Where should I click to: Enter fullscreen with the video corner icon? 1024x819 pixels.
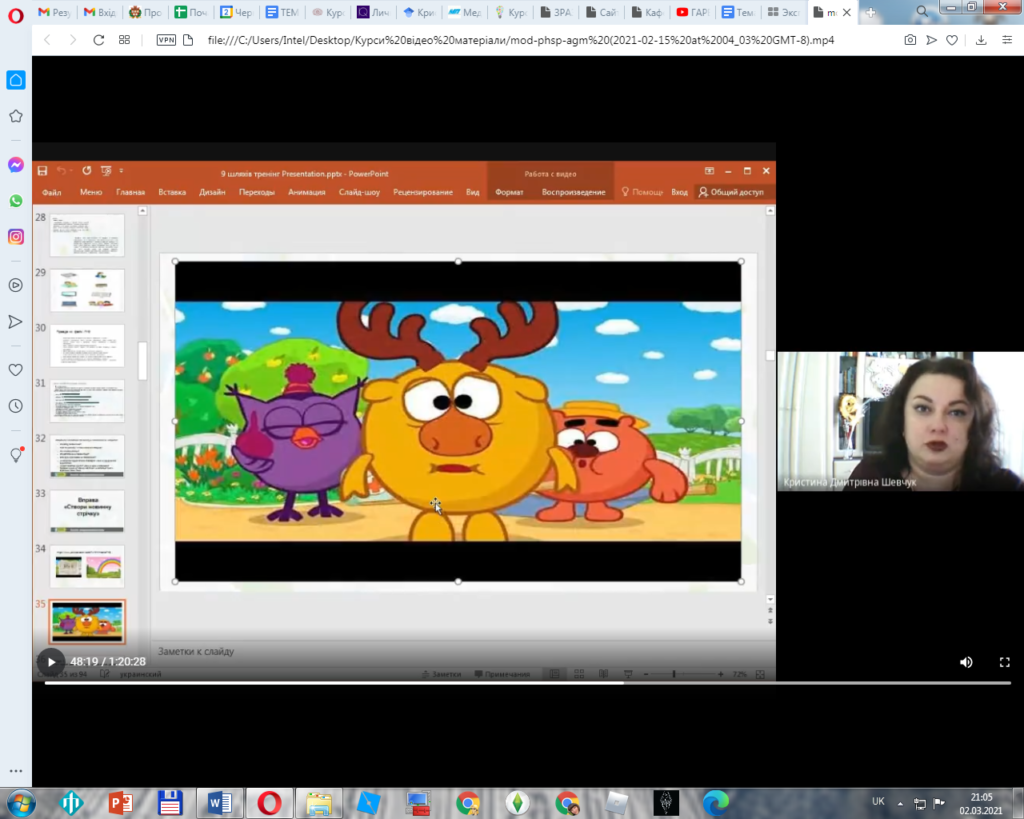[1004, 662]
